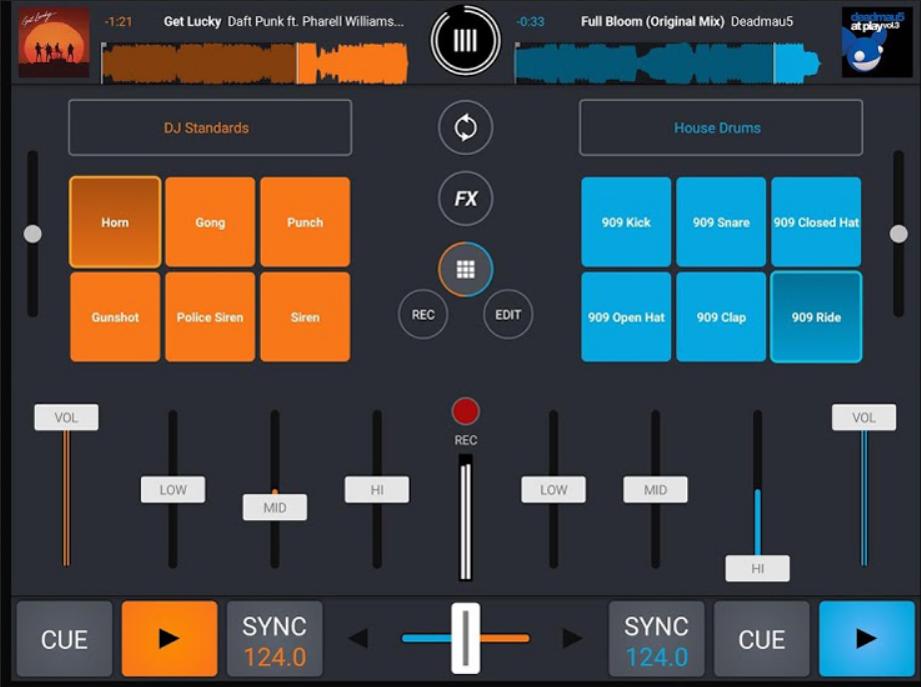Trigger the Horn sample pad
The height and width of the screenshot is (687, 921).
[x=115, y=222]
